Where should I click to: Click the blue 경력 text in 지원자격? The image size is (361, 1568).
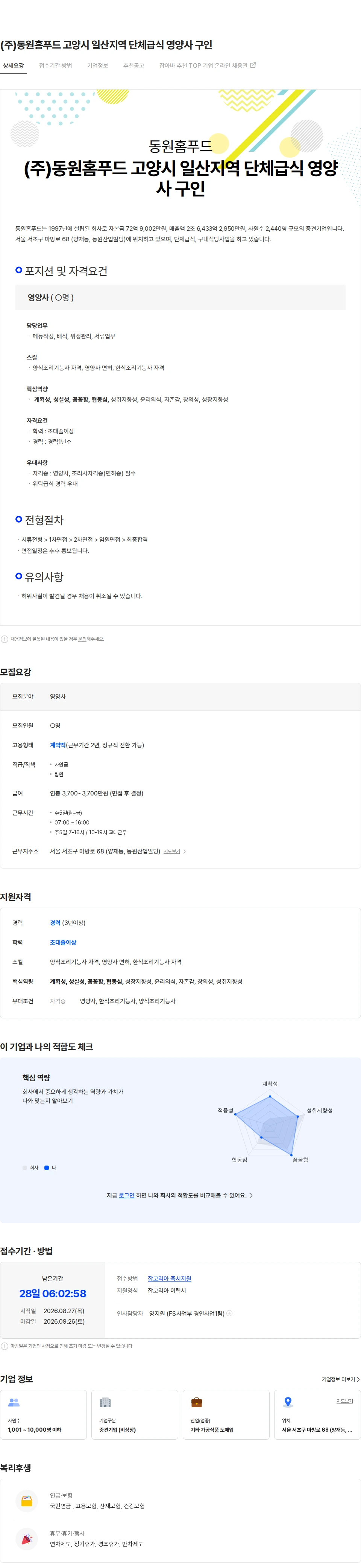(55, 923)
